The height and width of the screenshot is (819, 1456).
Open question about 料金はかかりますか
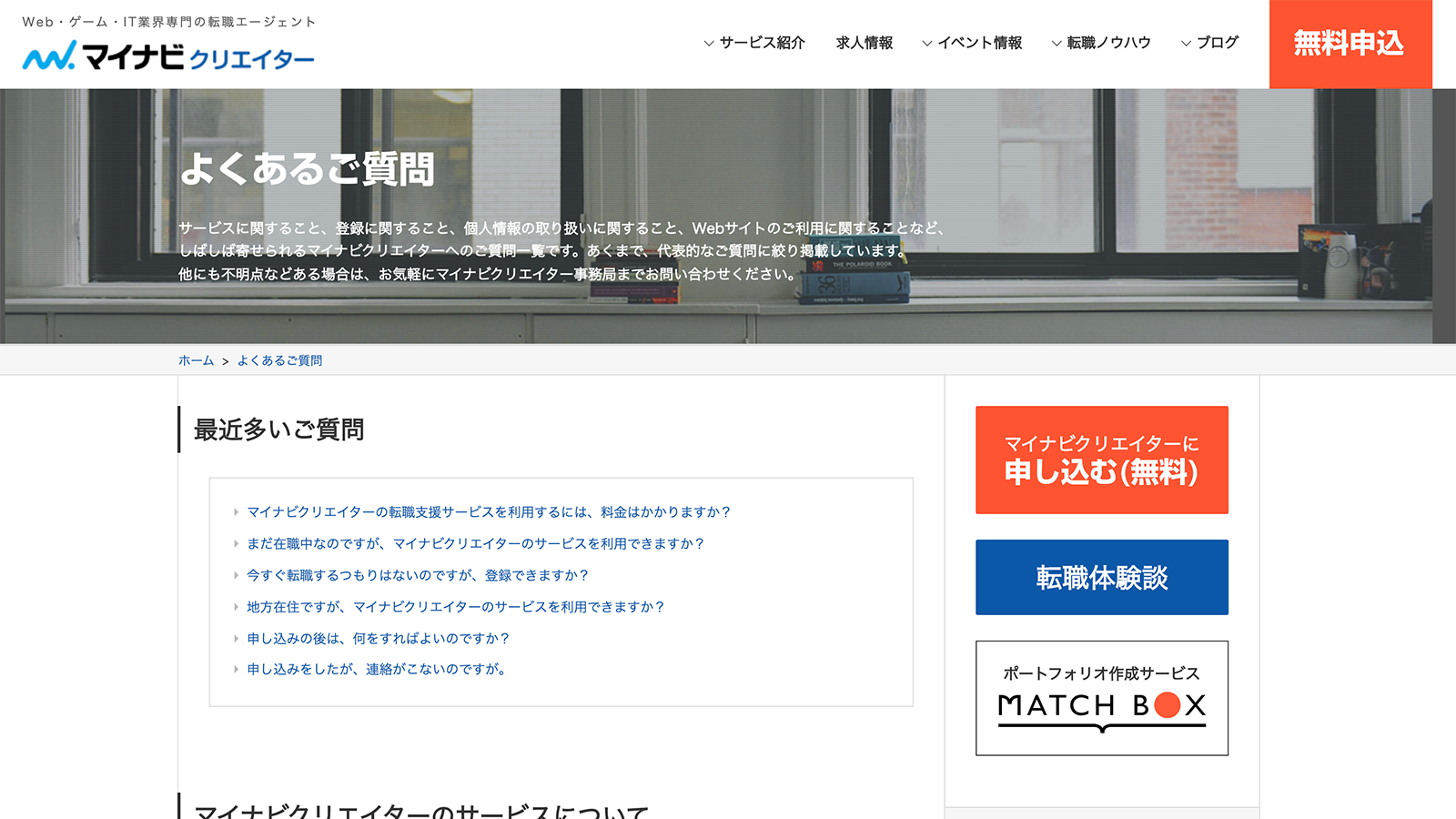(x=489, y=512)
